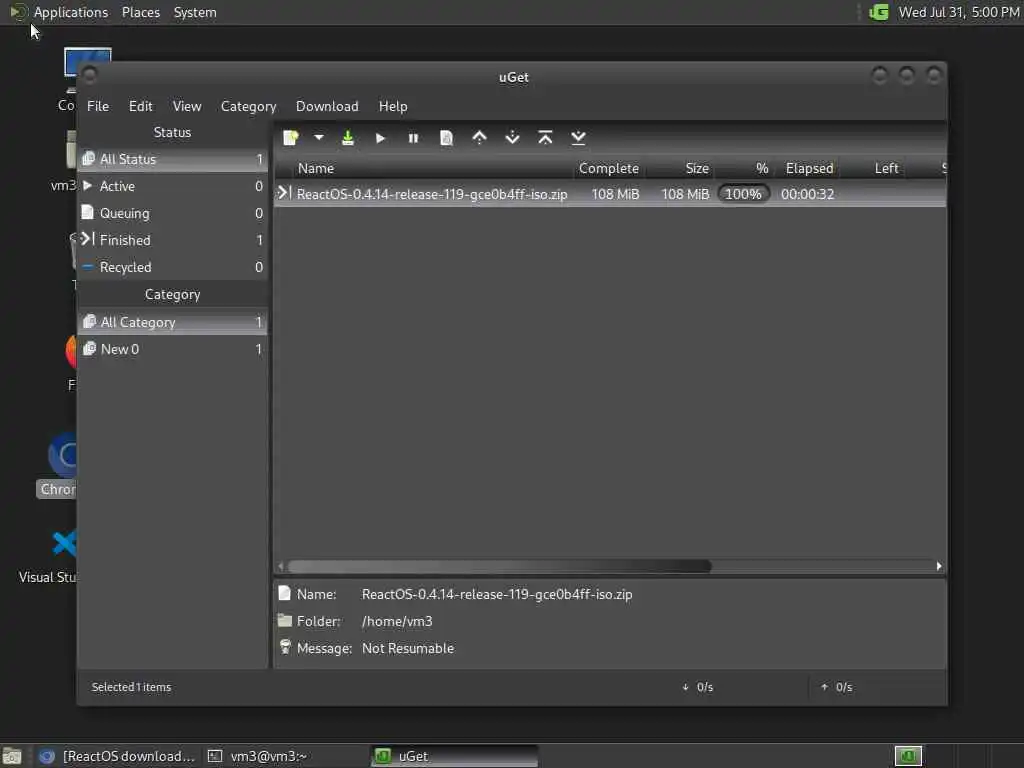Click the uGet tray icon in top panel
The image size is (1024, 768).
[879, 12]
